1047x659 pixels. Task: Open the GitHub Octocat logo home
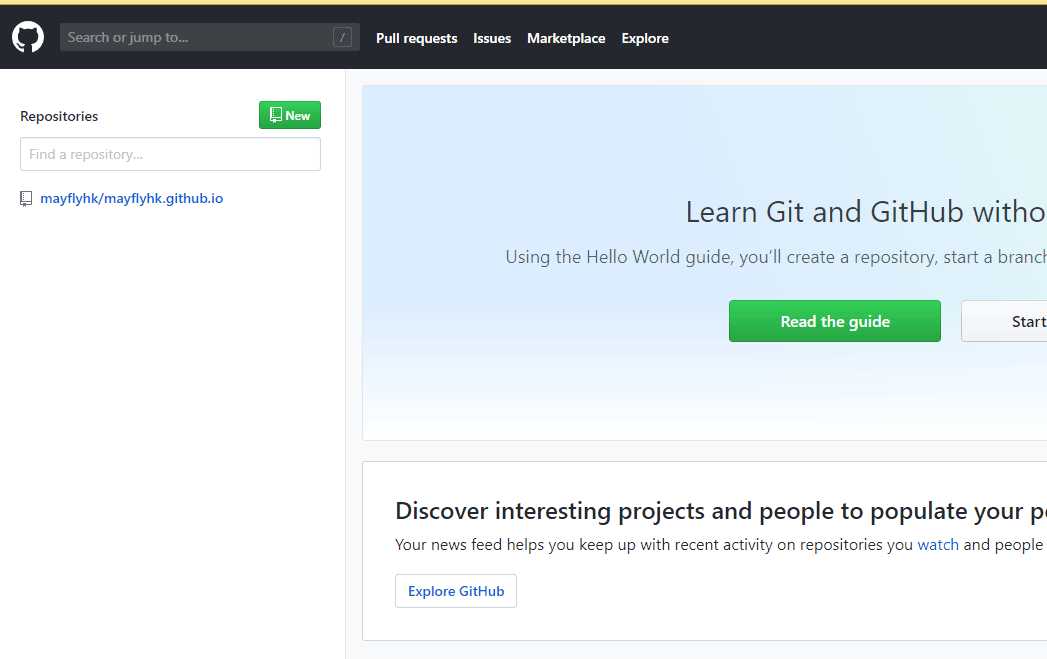pyautogui.click(x=28, y=37)
